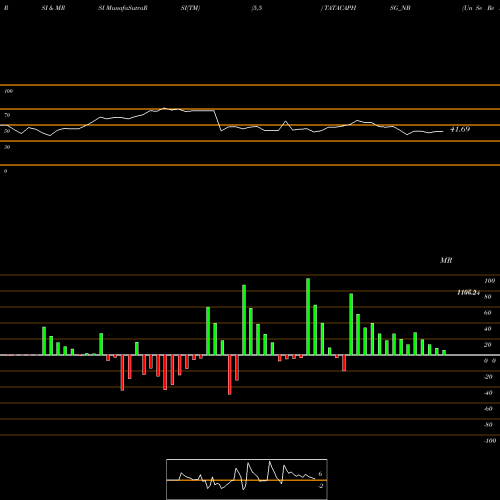Click the 'SI(TM)' header text
Viewport: 500px width, 500px height.
tap(190, 8)
